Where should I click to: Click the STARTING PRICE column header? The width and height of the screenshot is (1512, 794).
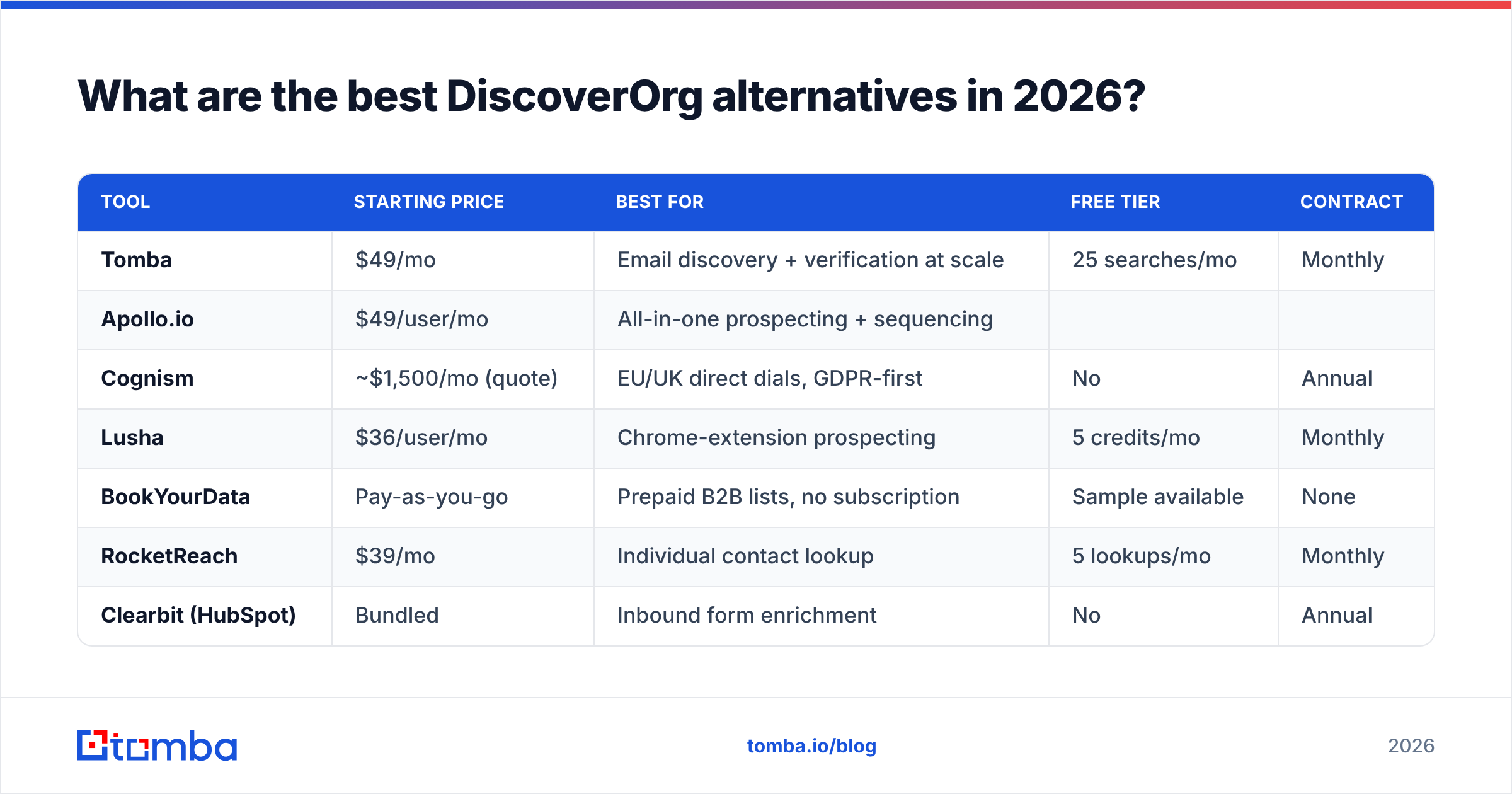pos(429,202)
